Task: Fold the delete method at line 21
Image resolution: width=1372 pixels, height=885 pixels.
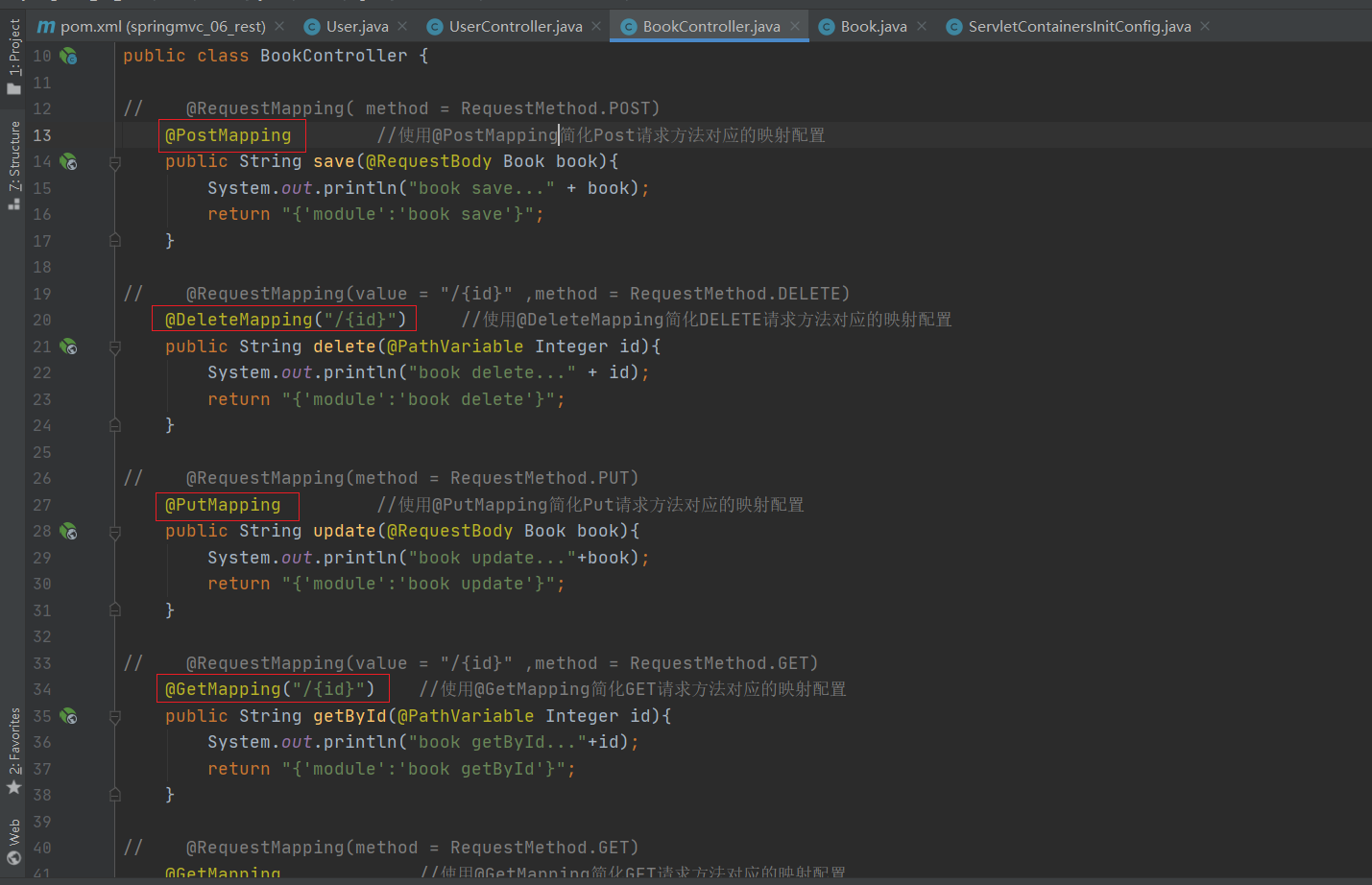Action: pos(115,348)
